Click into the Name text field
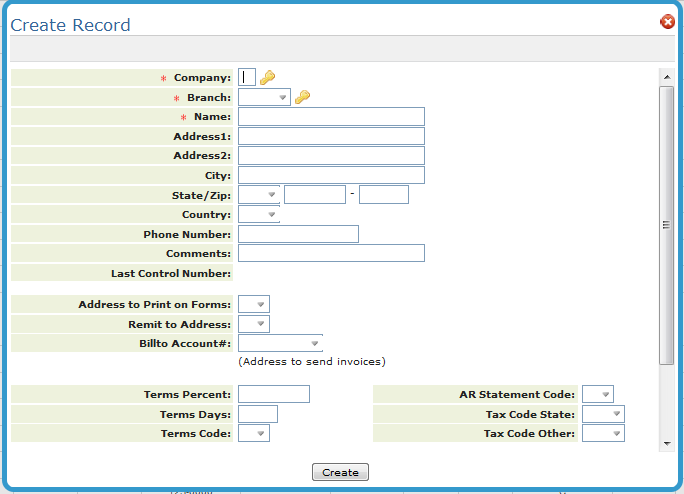 (x=331, y=117)
